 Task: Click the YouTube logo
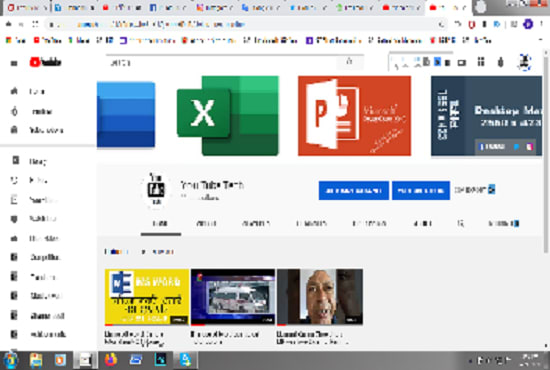[46, 62]
